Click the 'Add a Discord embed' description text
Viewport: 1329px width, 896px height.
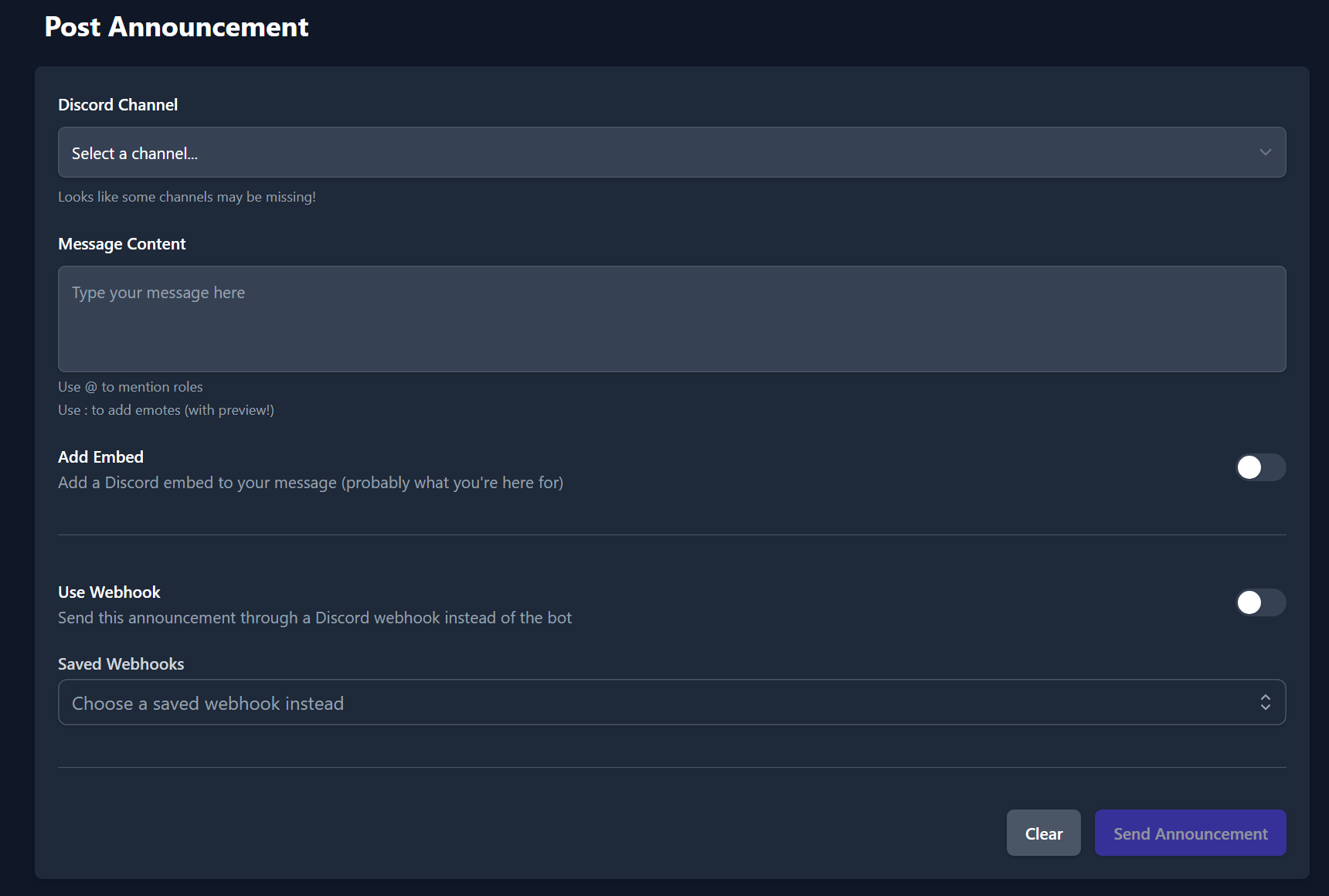pyautogui.click(x=311, y=483)
